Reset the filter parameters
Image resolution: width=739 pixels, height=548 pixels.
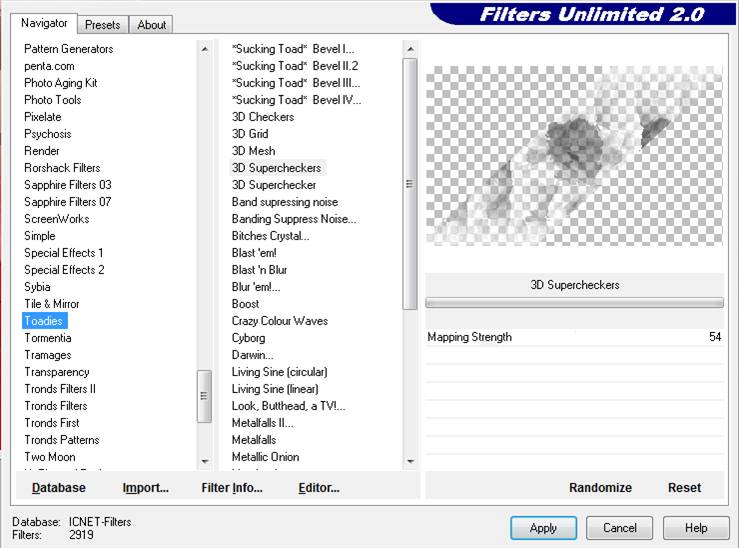tap(684, 488)
